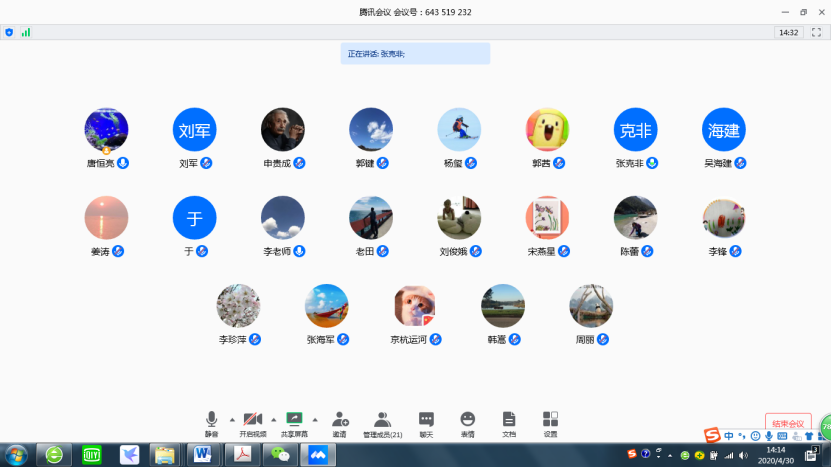Click the 正在讲话 speaker banner

415,54
